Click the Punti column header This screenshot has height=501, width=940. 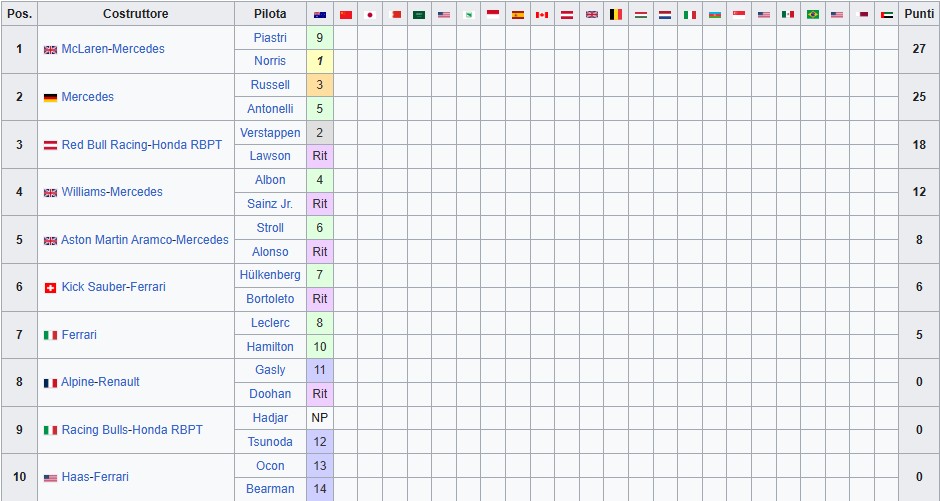pyautogui.click(x=919, y=14)
